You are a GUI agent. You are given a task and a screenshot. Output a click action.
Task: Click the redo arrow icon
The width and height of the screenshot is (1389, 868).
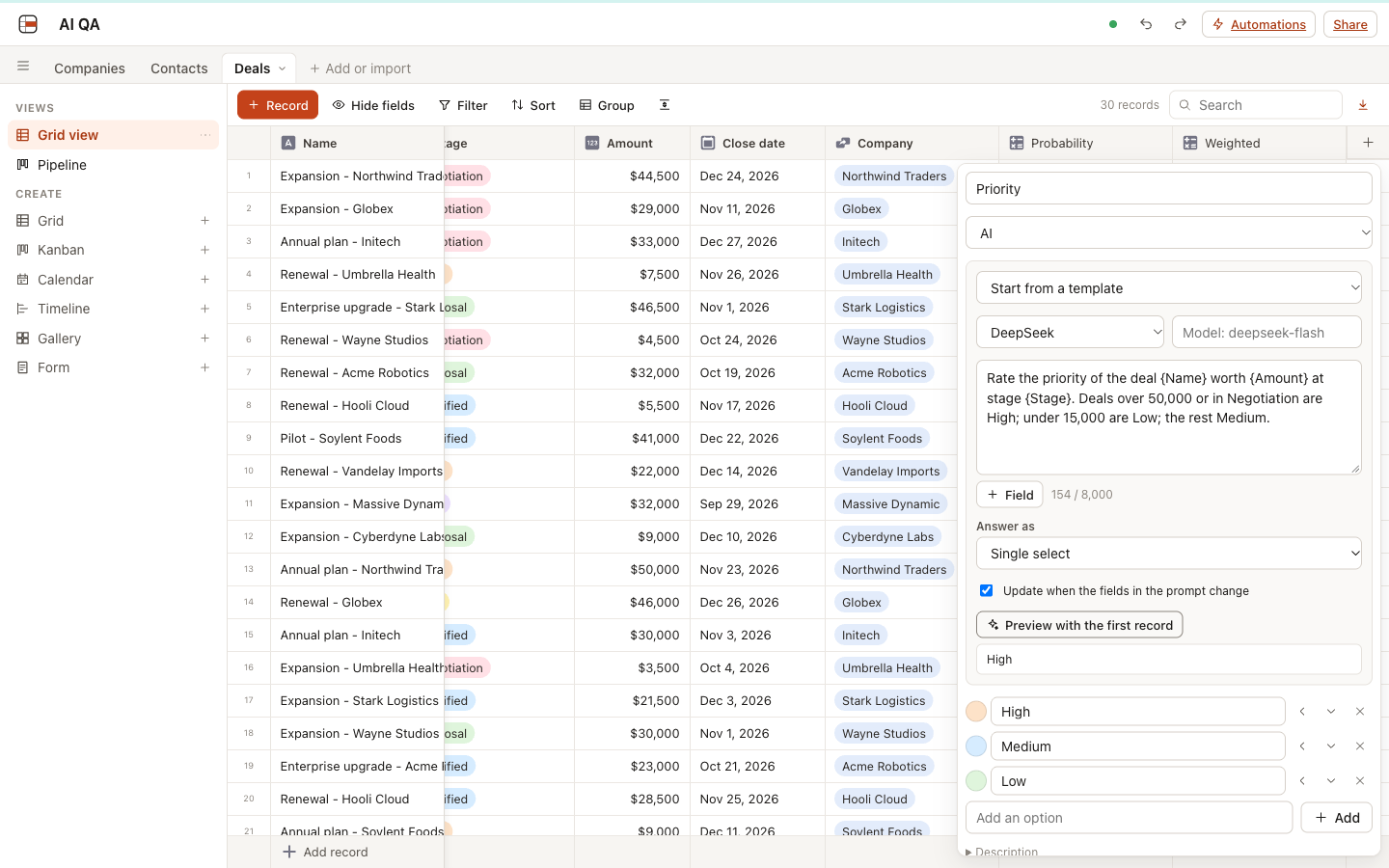[x=1180, y=24]
